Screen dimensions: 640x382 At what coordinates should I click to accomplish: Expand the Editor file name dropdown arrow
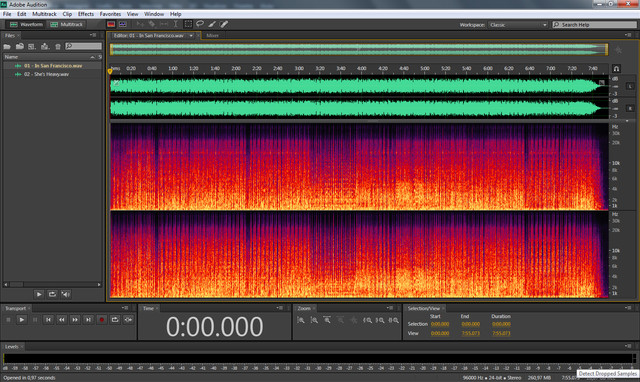click(191, 36)
